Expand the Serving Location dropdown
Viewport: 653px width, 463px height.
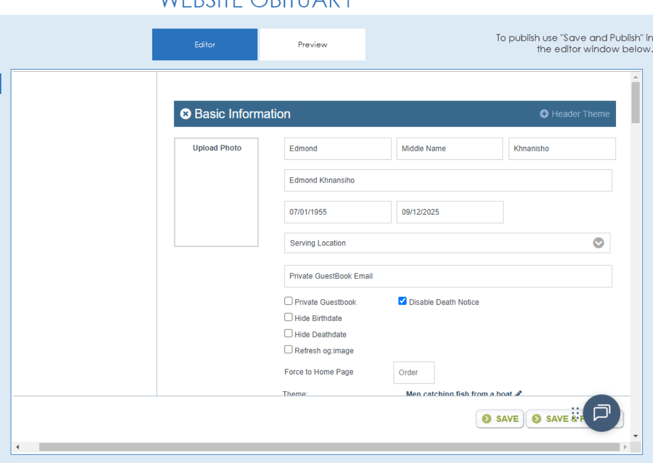click(x=598, y=243)
